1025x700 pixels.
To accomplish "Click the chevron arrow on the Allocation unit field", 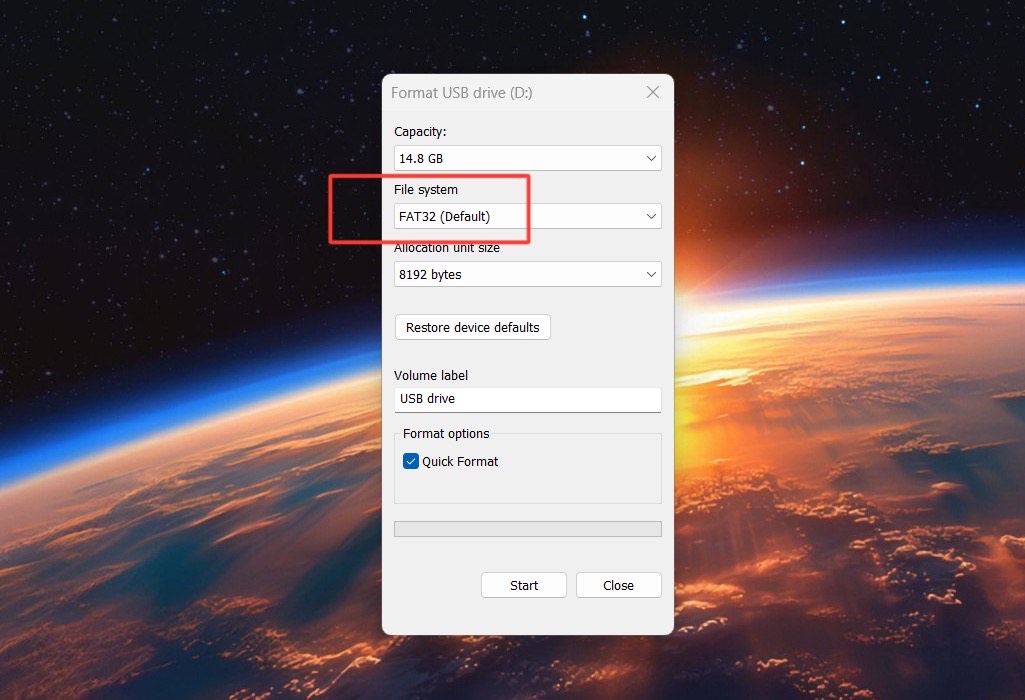I will pyautogui.click(x=651, y=274).
